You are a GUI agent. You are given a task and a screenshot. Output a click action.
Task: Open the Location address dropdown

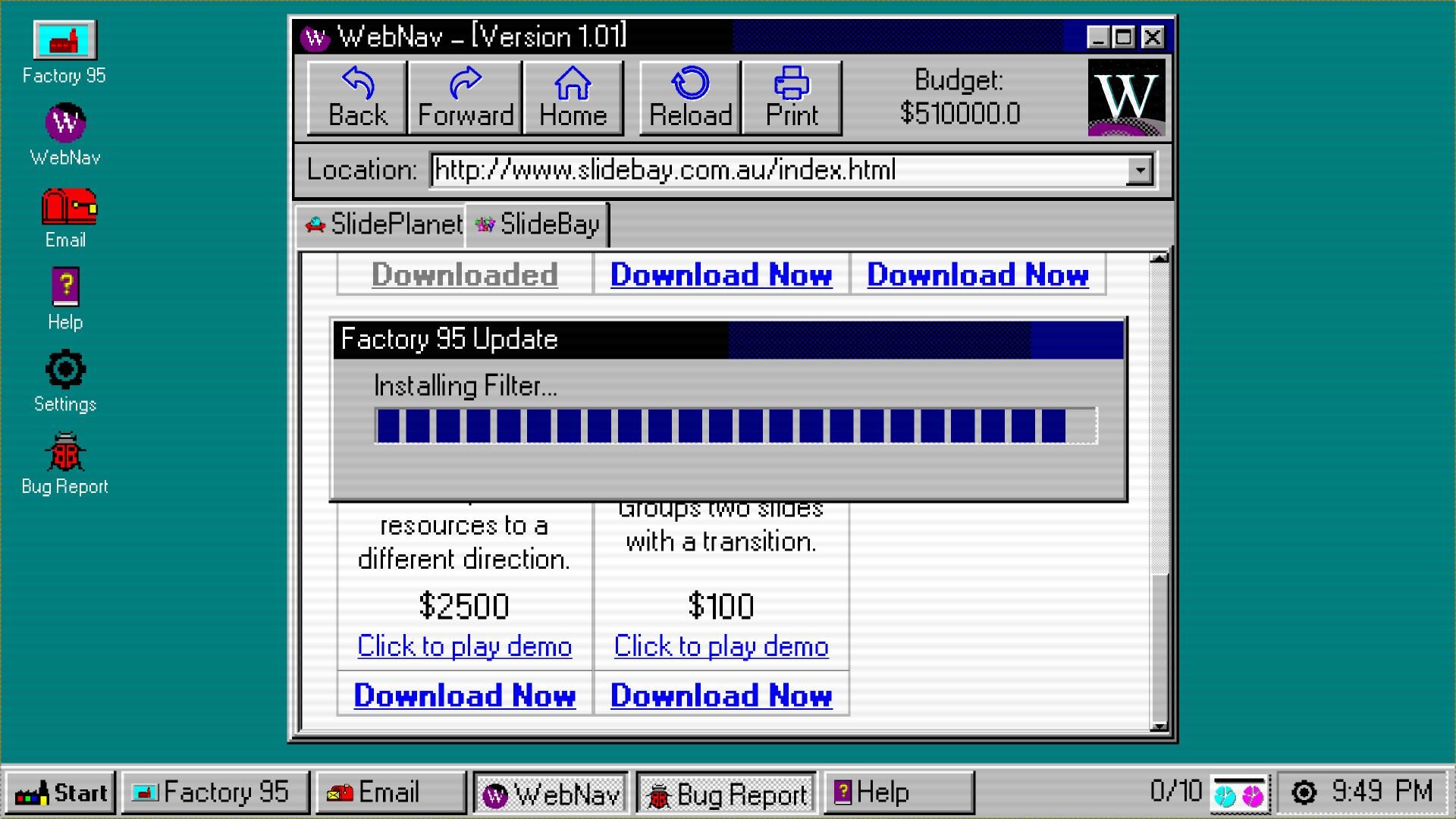[x=1140, y=170]
